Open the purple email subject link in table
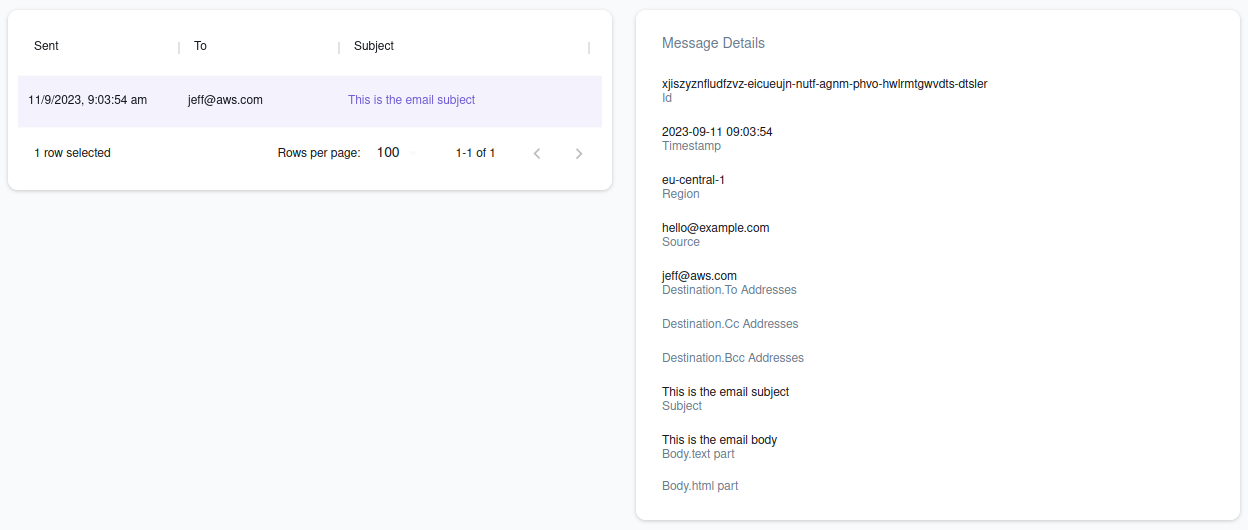The width and height of the screenshot is (1248, 530). (411, 100)
